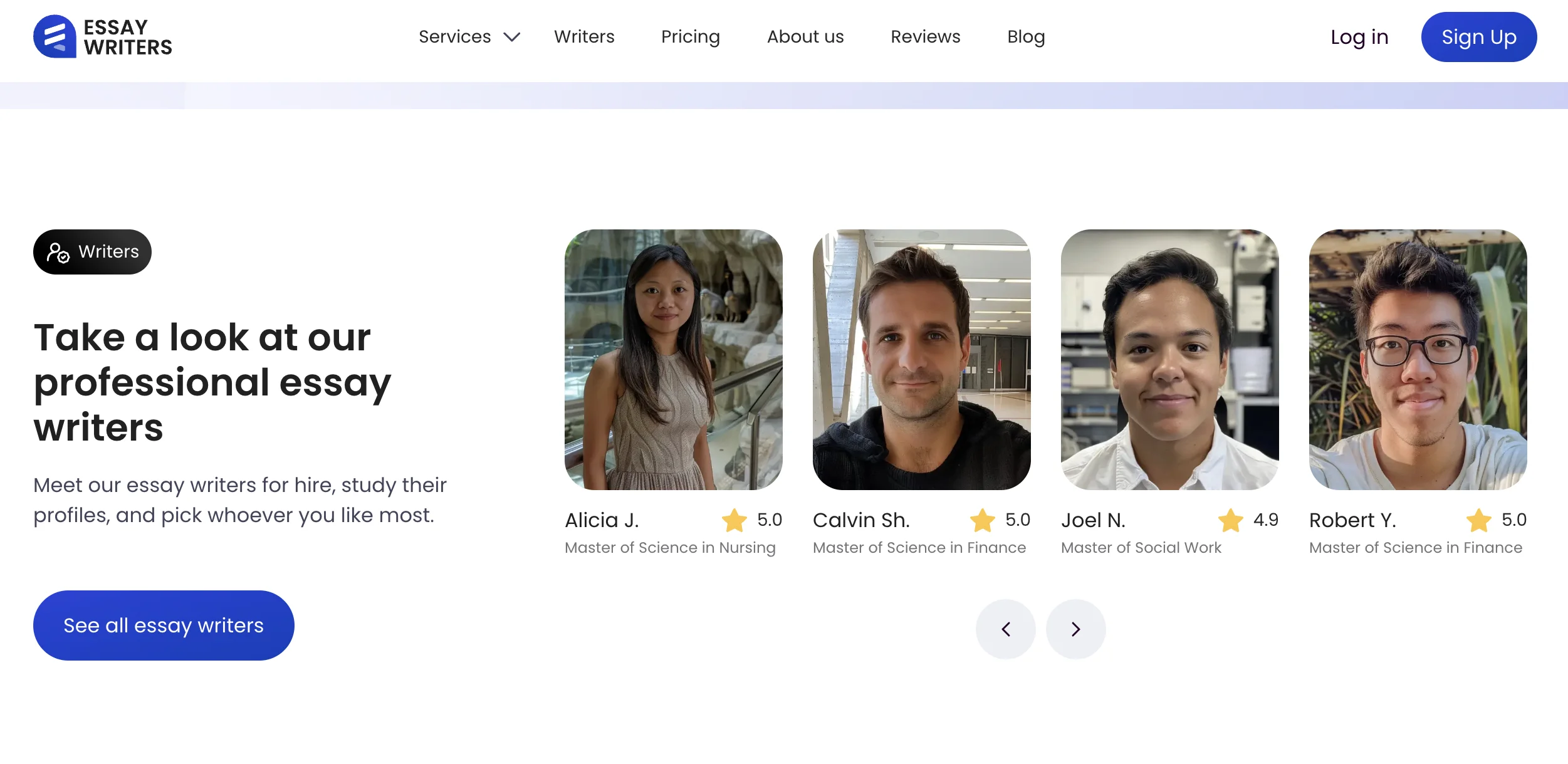The image size is (1568, 764).
Task: Expand the Services dropdown chevron
Action: point(512,37)
